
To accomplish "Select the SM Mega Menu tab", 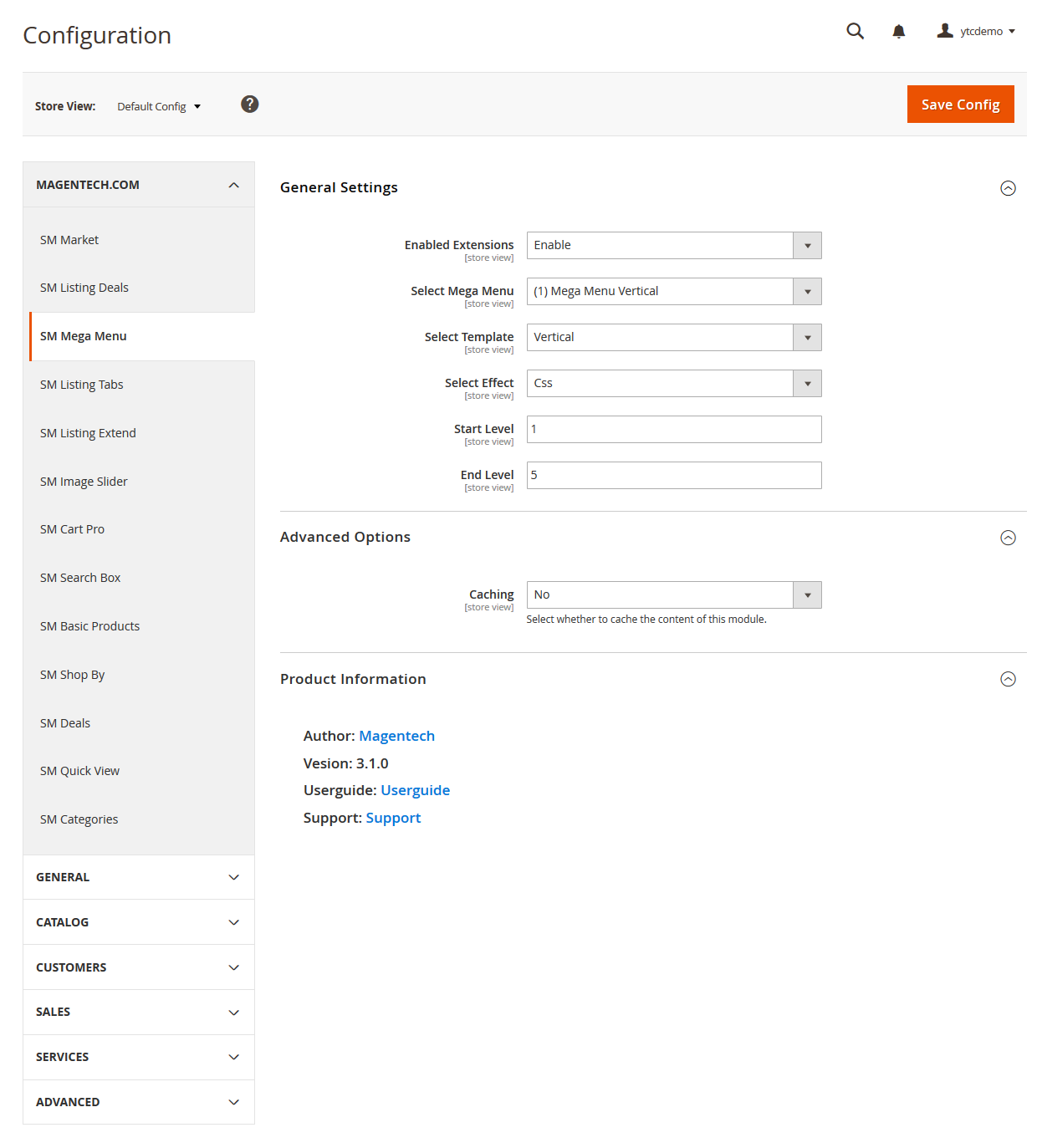I will (x=142, y=336).
